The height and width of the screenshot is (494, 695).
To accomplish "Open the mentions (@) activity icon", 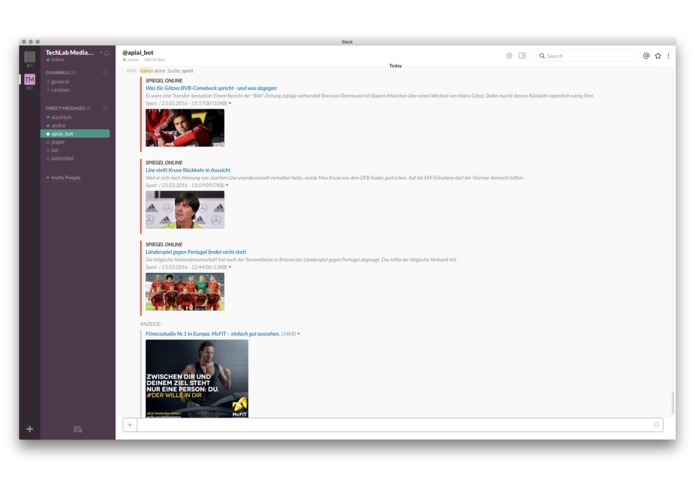I will pos(646,56).
